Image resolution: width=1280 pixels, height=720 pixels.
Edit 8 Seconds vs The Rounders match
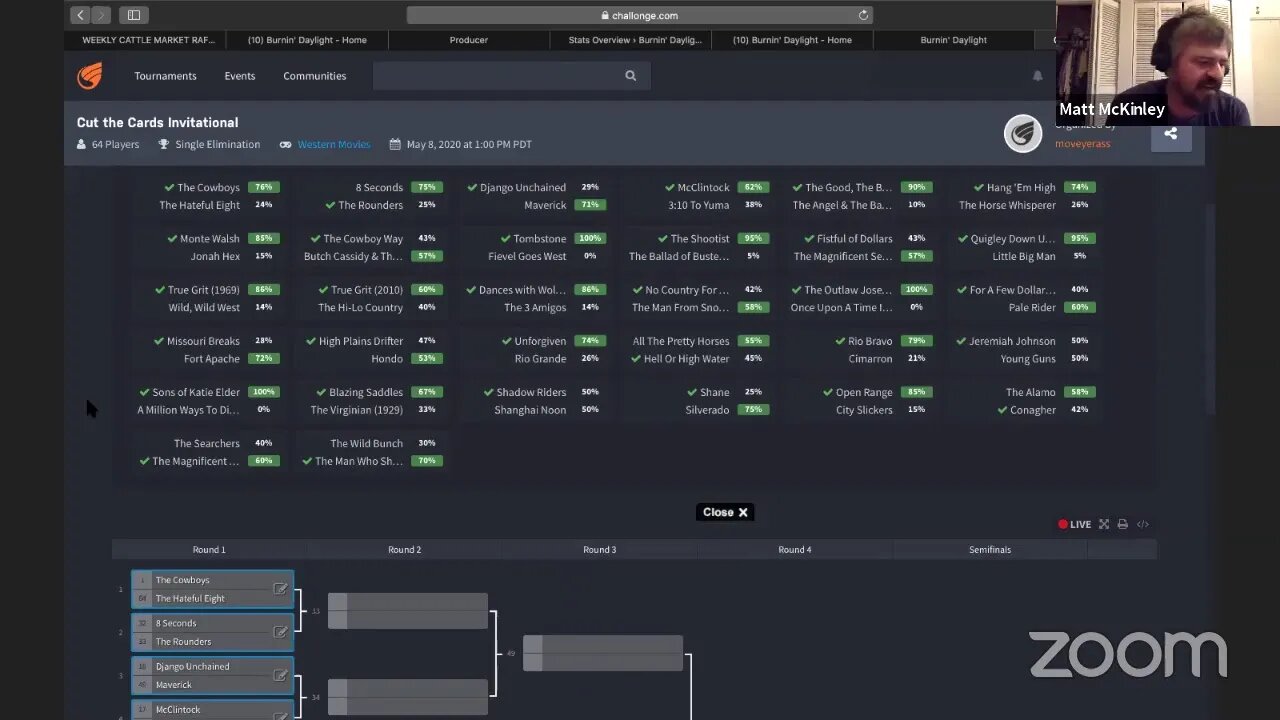(x=280, y=632)
